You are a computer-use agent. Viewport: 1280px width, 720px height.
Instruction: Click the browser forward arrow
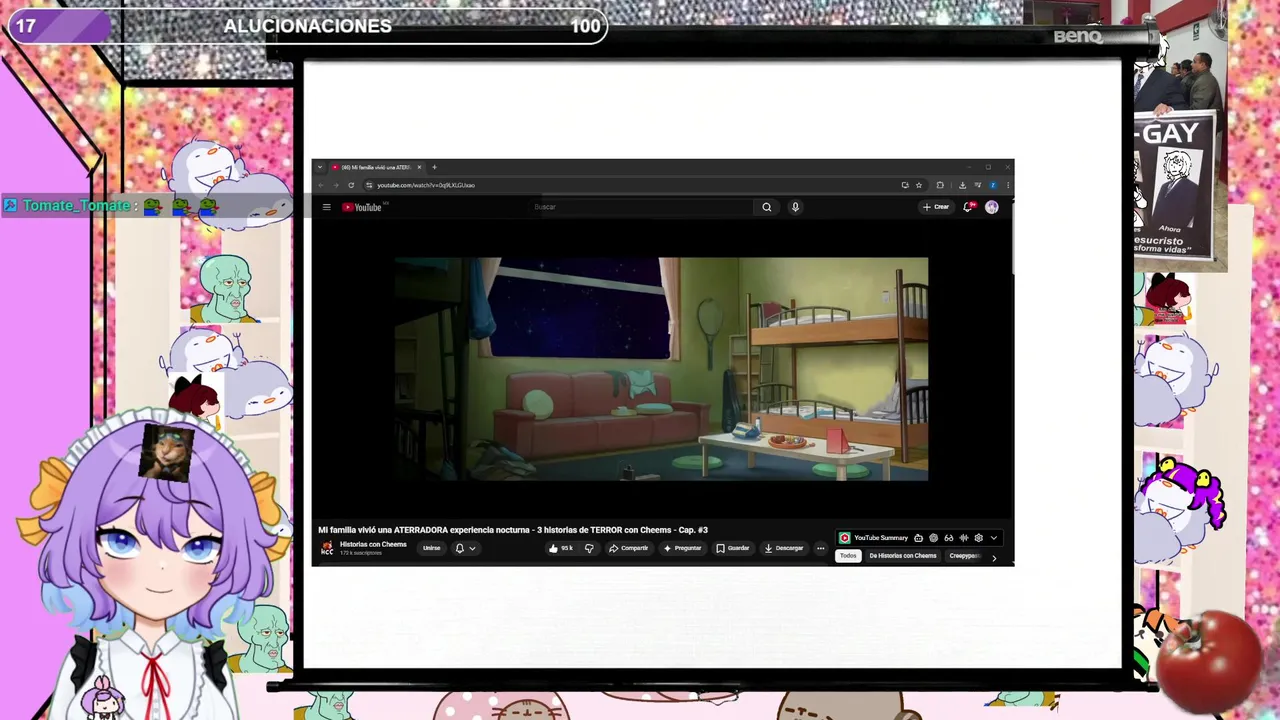click(335, 185)
